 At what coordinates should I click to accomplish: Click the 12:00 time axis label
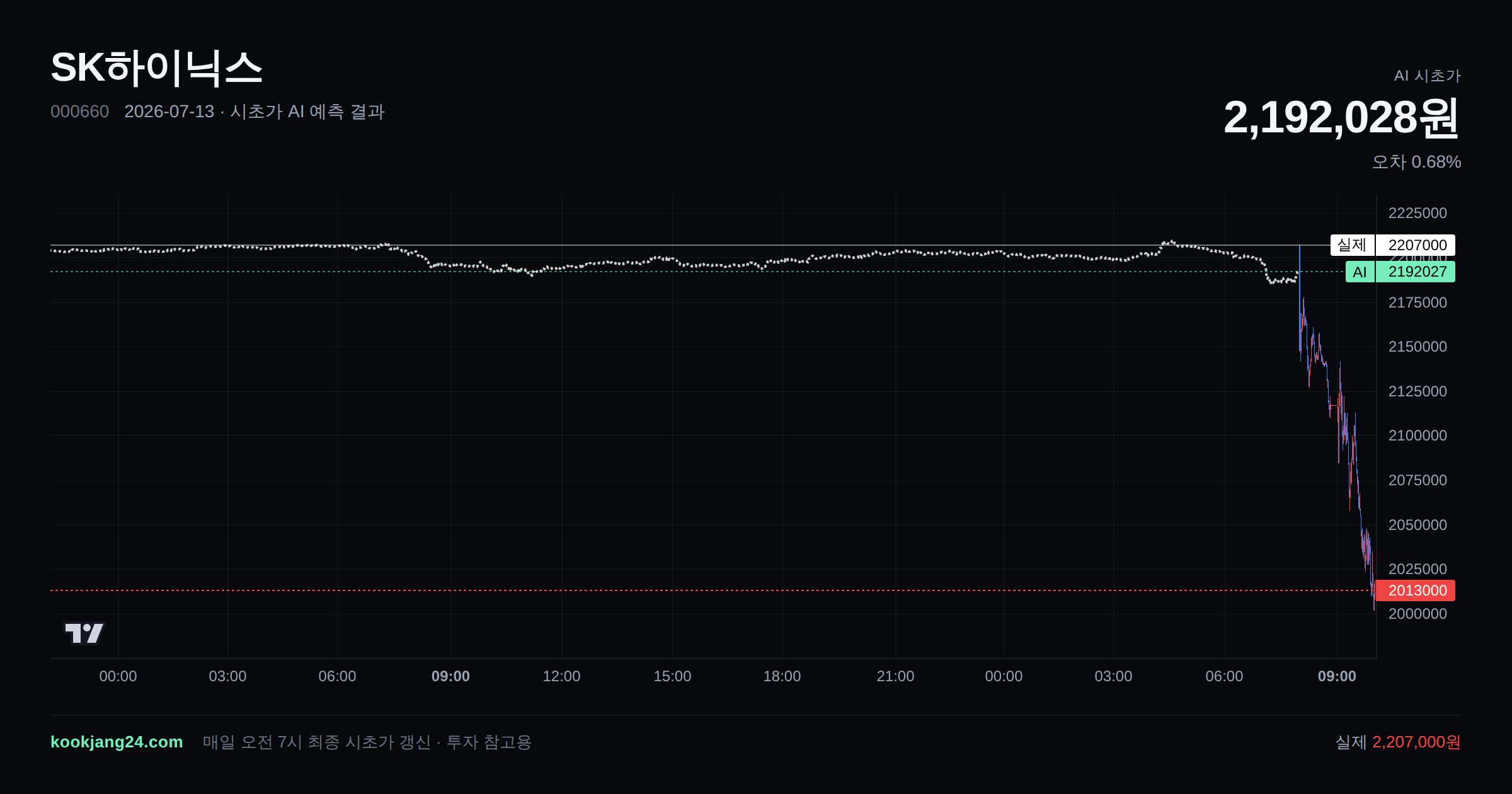(x=561, y=676)
